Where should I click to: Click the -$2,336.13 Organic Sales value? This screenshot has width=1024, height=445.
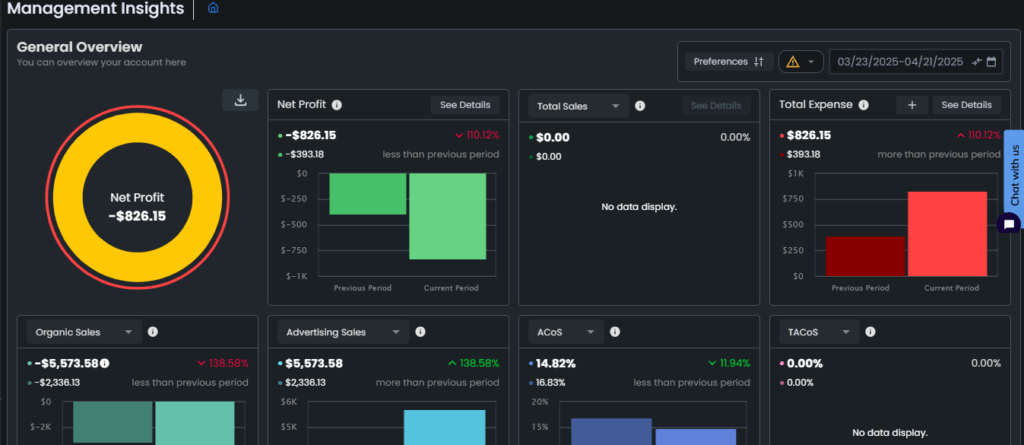[x=57, y=383]
